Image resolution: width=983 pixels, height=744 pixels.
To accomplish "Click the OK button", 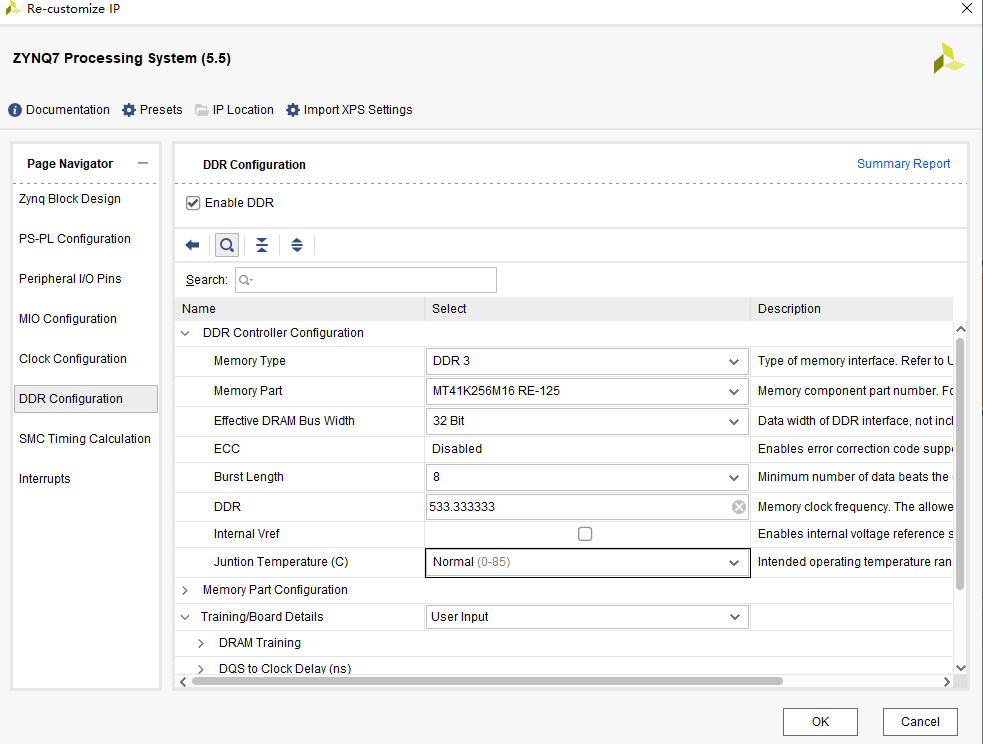I will 820,722.
